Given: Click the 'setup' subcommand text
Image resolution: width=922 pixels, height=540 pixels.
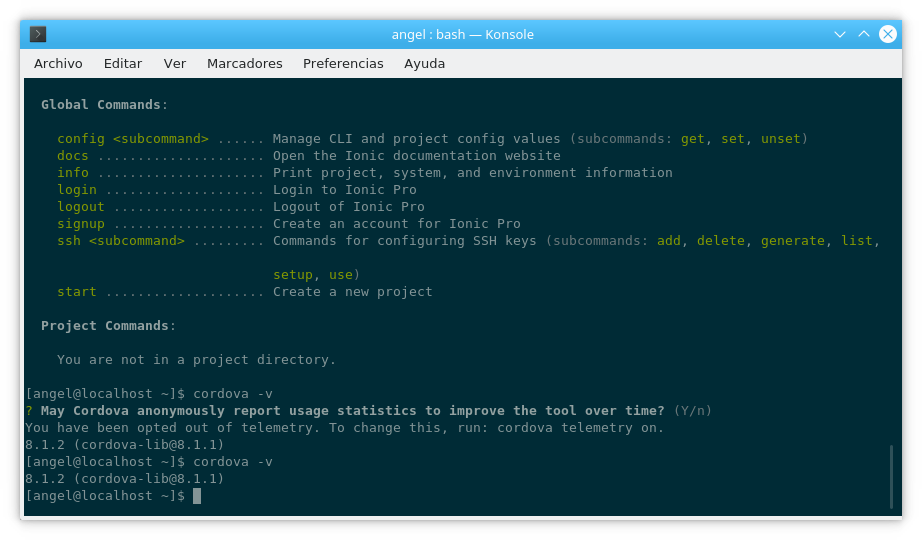Looking at the screenshot, I should click(292, 275).
